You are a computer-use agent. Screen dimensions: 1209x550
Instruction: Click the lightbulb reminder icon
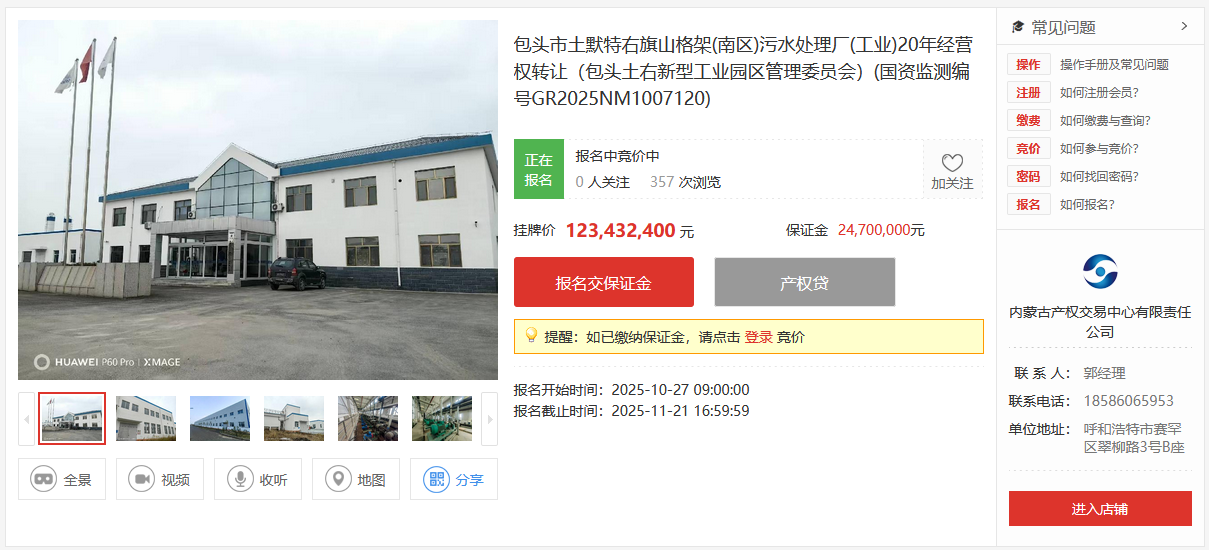[531, 335]
